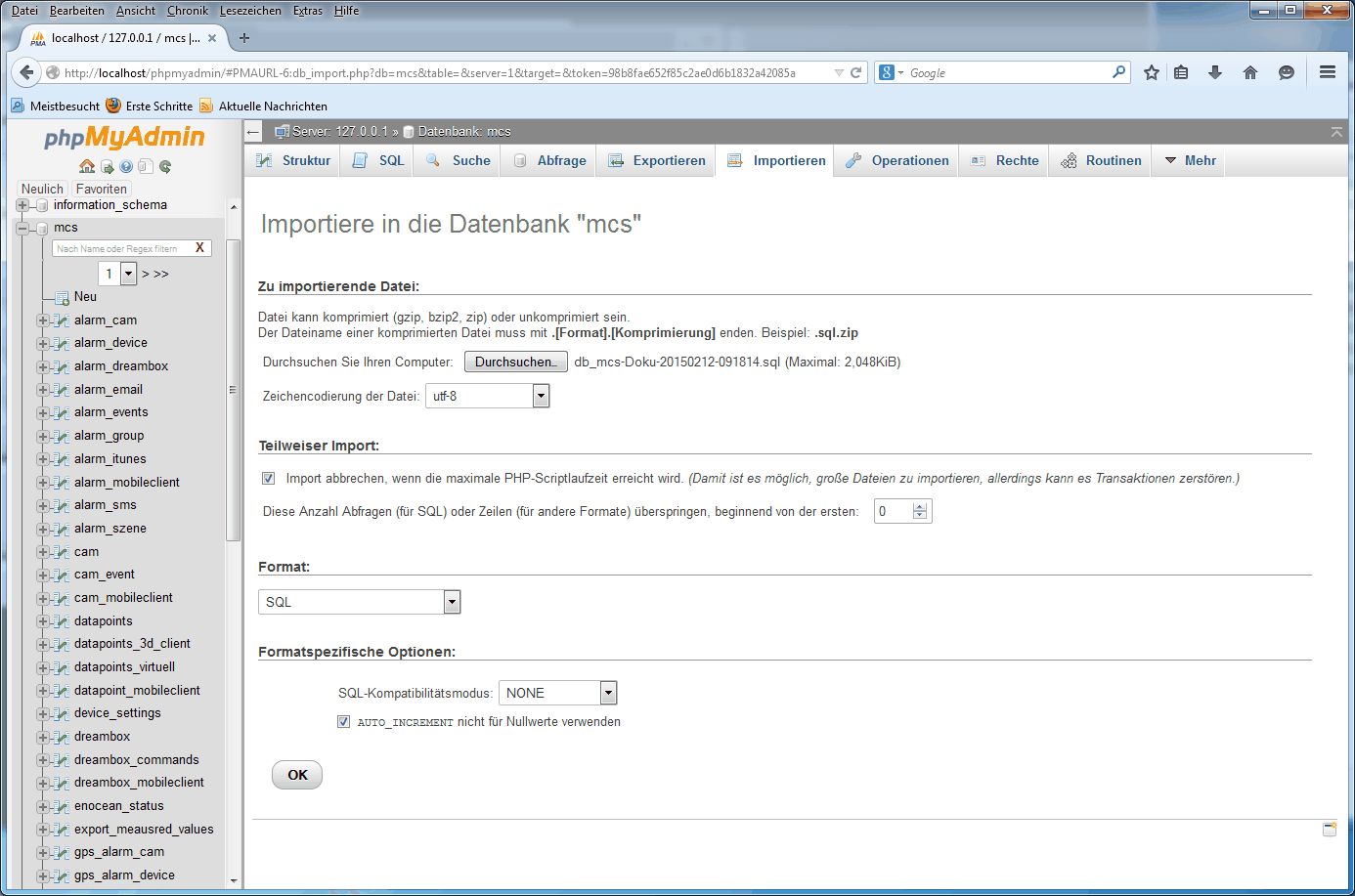Screen dimensions: 1355x896
Task: Collapse the mcs database tree node
Action: [22, 228]
